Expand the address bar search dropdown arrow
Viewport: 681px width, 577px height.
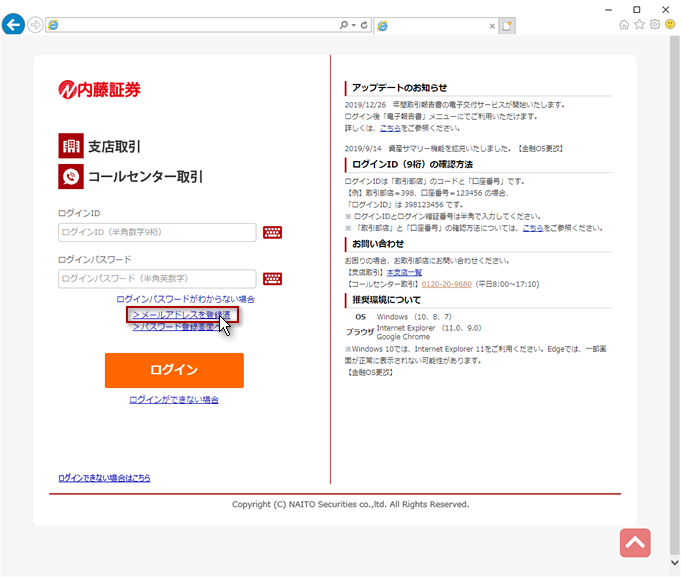(x=353, y=25)
